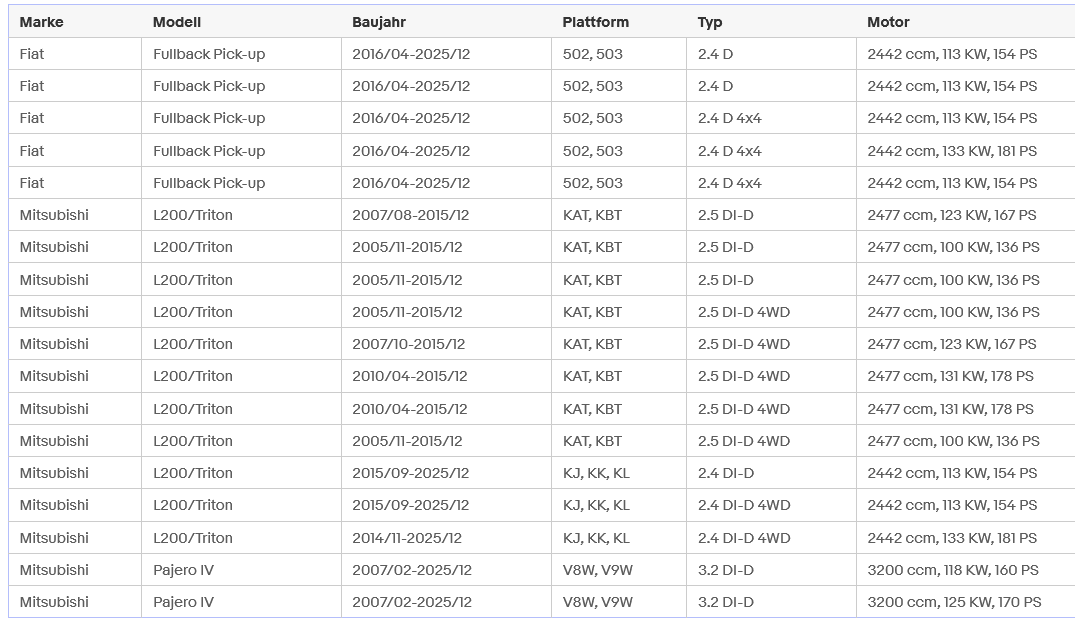Click KJ, KK, KL in the 2014/11 row
The image size is (1075, 627).
click(596, 538)
